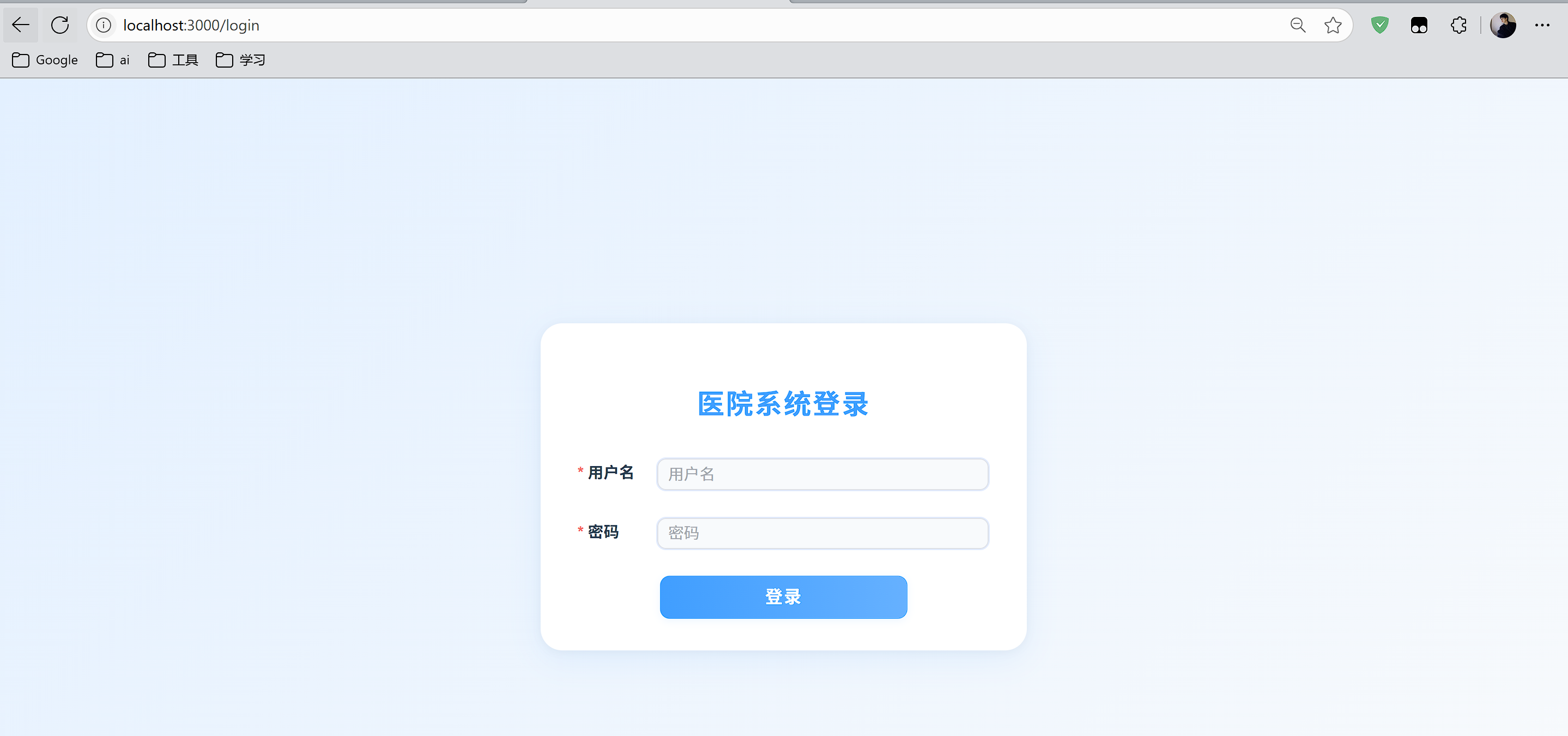
Task: Open the 工具 bookmarks folder
Action: [173, 59]
